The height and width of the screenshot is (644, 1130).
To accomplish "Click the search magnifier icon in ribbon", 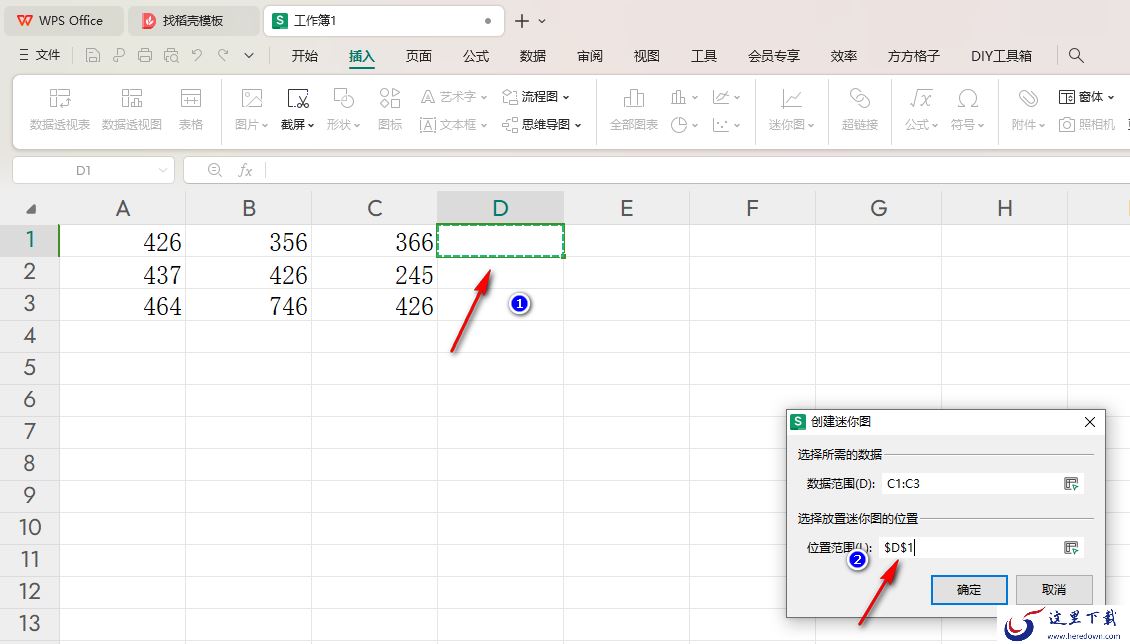I will 1076,55.
